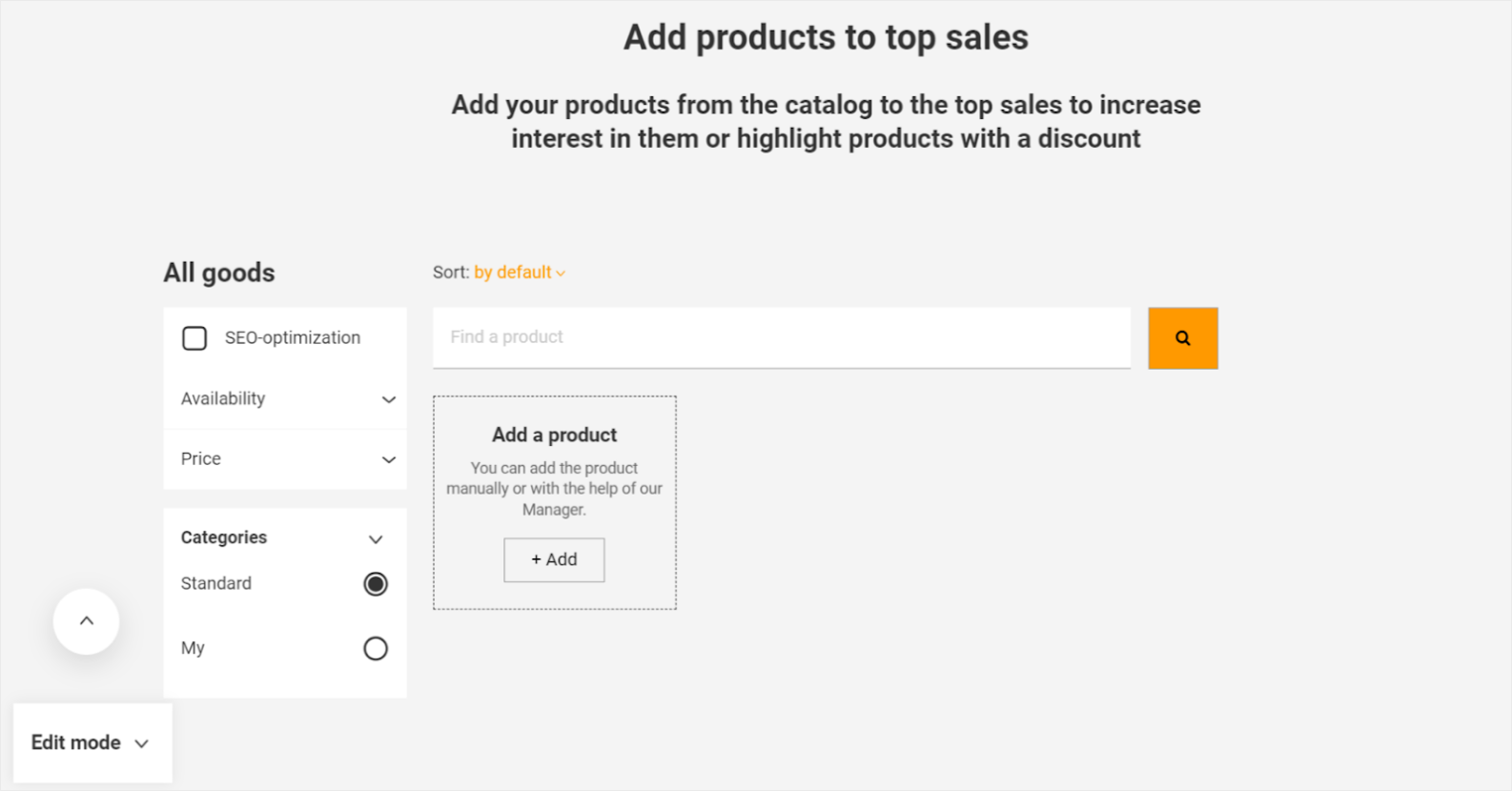Select the My category radio button
Viewport: 1512px width, 791px height.
[376, 649]
